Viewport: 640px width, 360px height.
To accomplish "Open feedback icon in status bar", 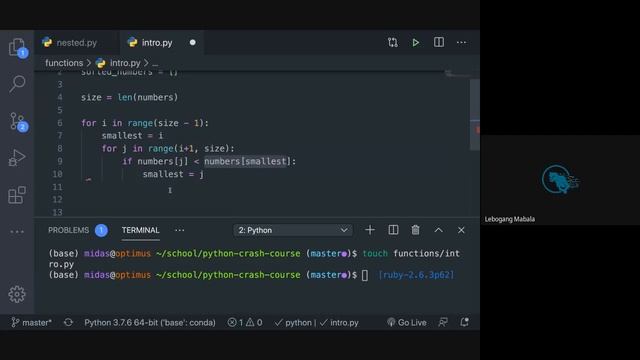I will pos(443,322).
